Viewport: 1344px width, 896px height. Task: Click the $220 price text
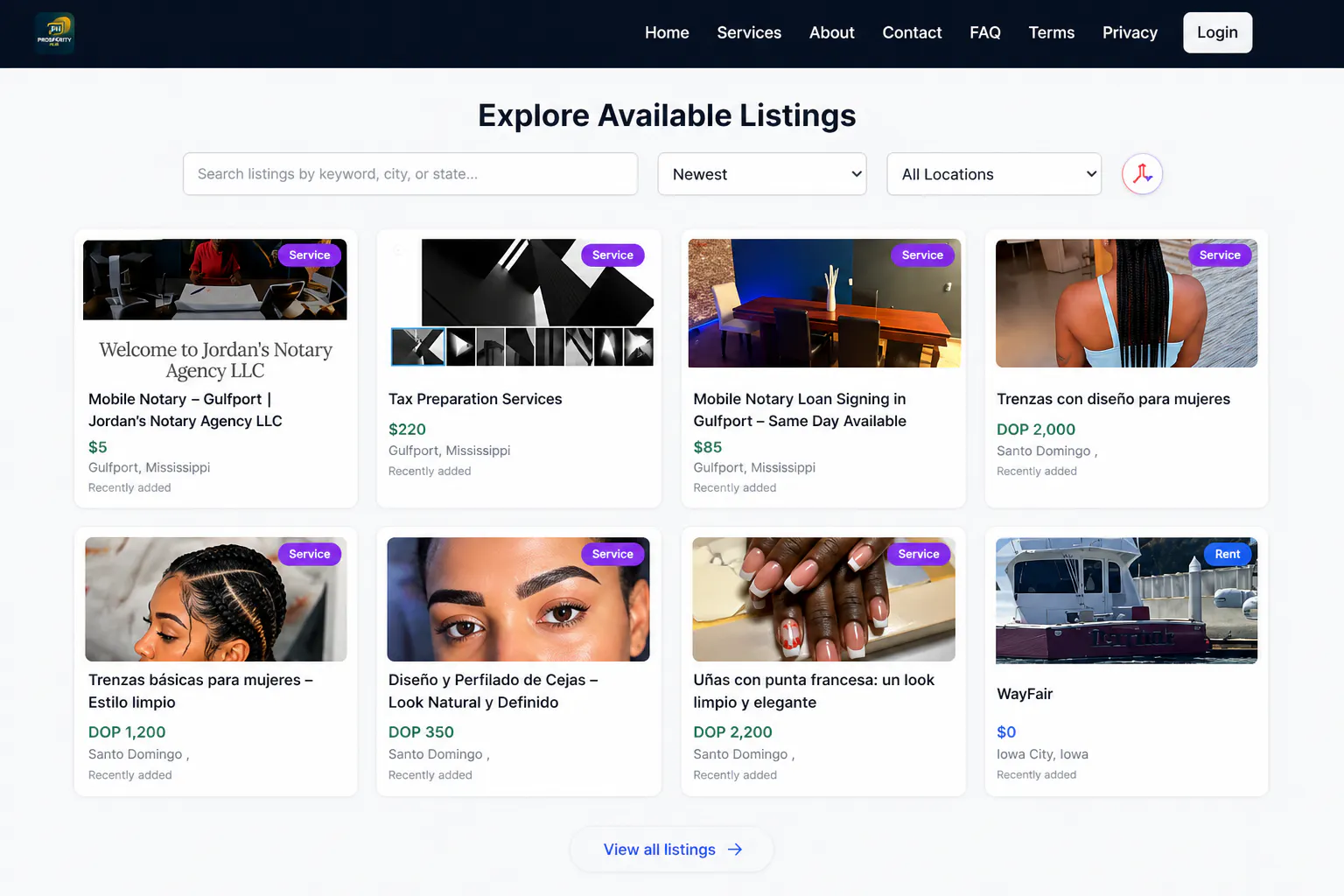click(x=407, y=430)
